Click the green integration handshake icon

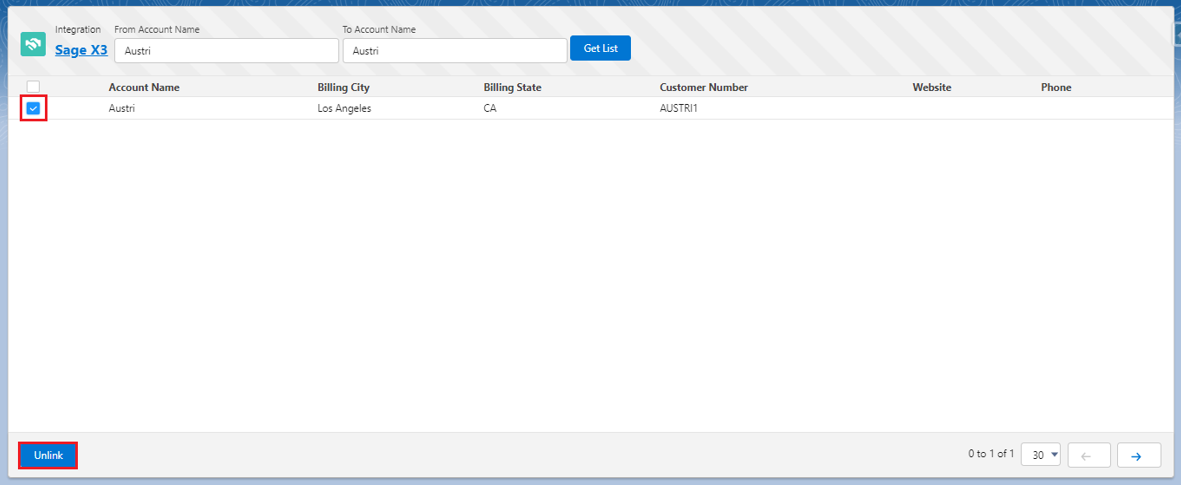[33, 44]
